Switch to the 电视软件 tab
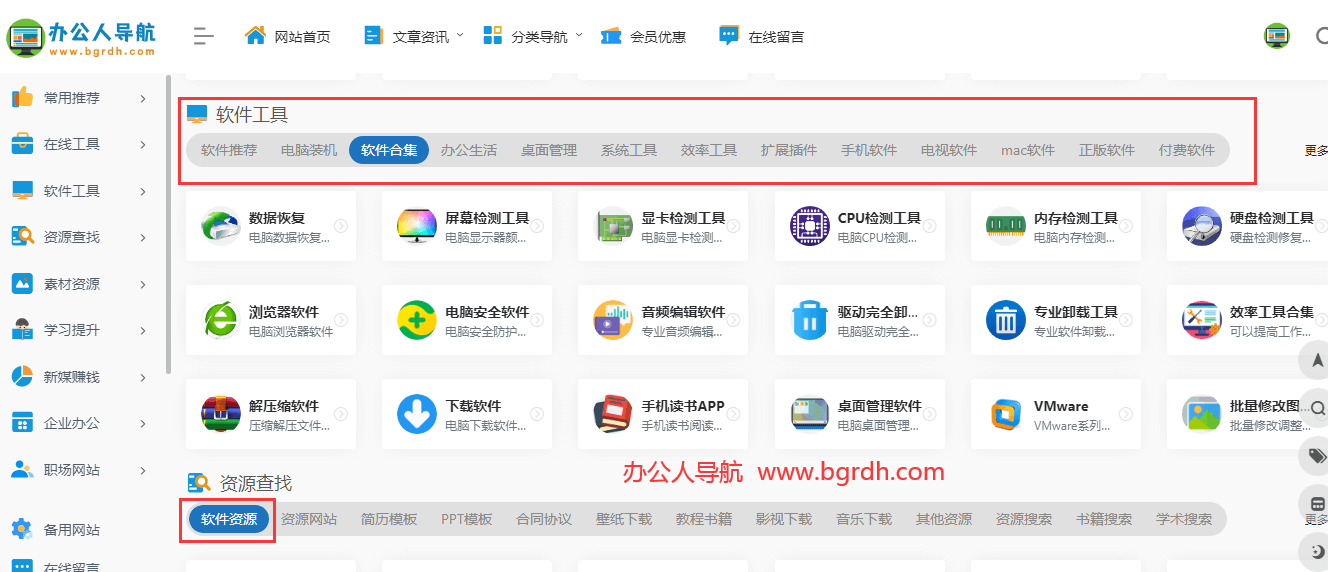The height and width of the screenshot is (572, 1328). click(x=949, y=150)
